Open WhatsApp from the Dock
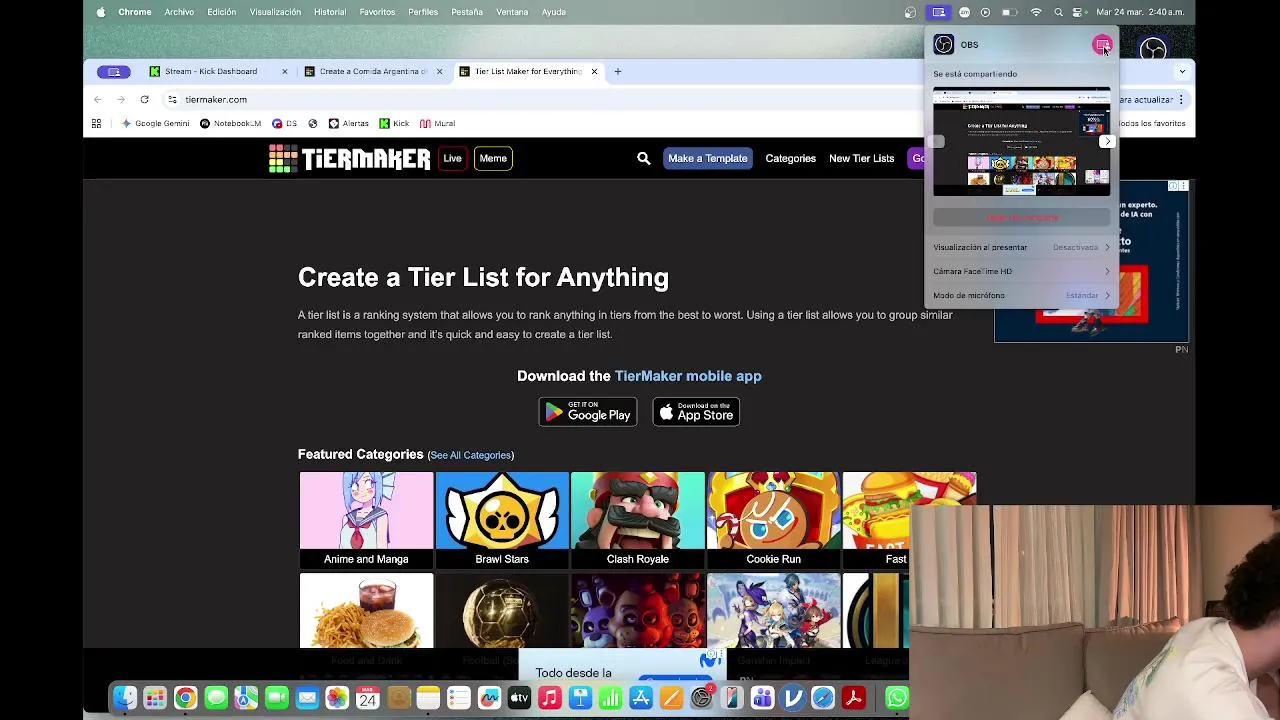The image size is (1280, 720). [x=897, y=698]
